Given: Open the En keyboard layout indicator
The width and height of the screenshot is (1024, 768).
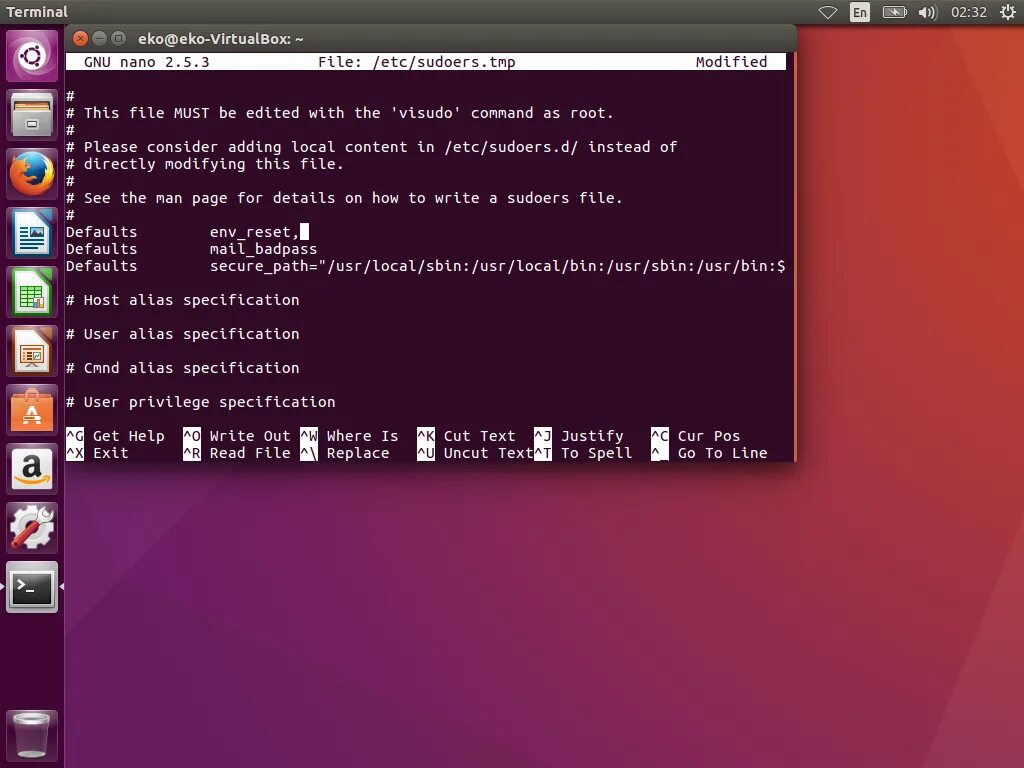Looking at the screenshot, I should point(860,12).
